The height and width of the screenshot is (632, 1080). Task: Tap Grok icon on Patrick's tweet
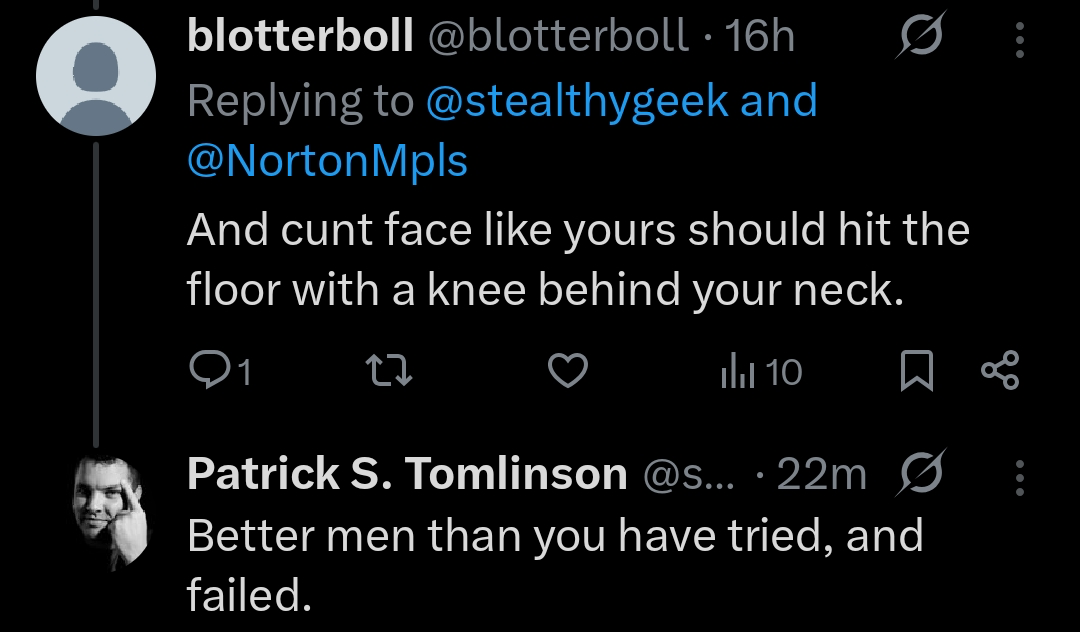coord(921,472)
